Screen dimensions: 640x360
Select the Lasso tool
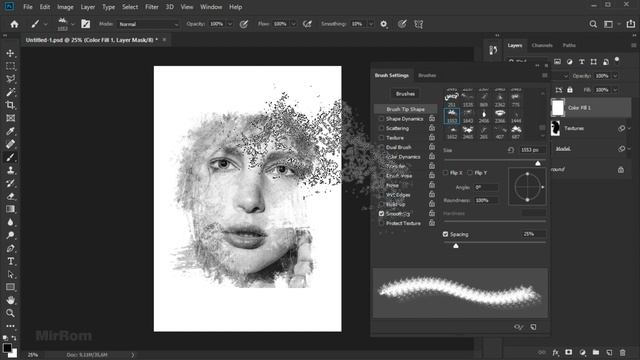10,79
